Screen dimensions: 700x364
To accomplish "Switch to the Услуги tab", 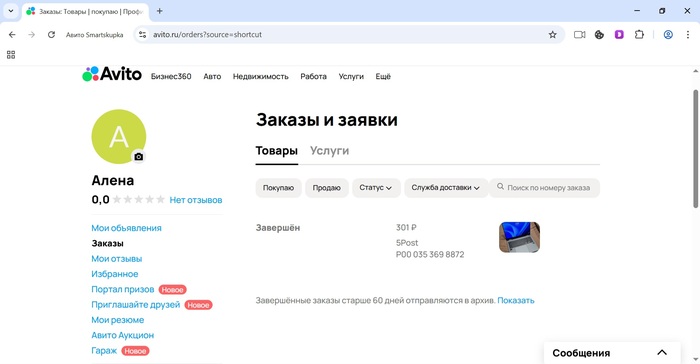I will (329, 151).
